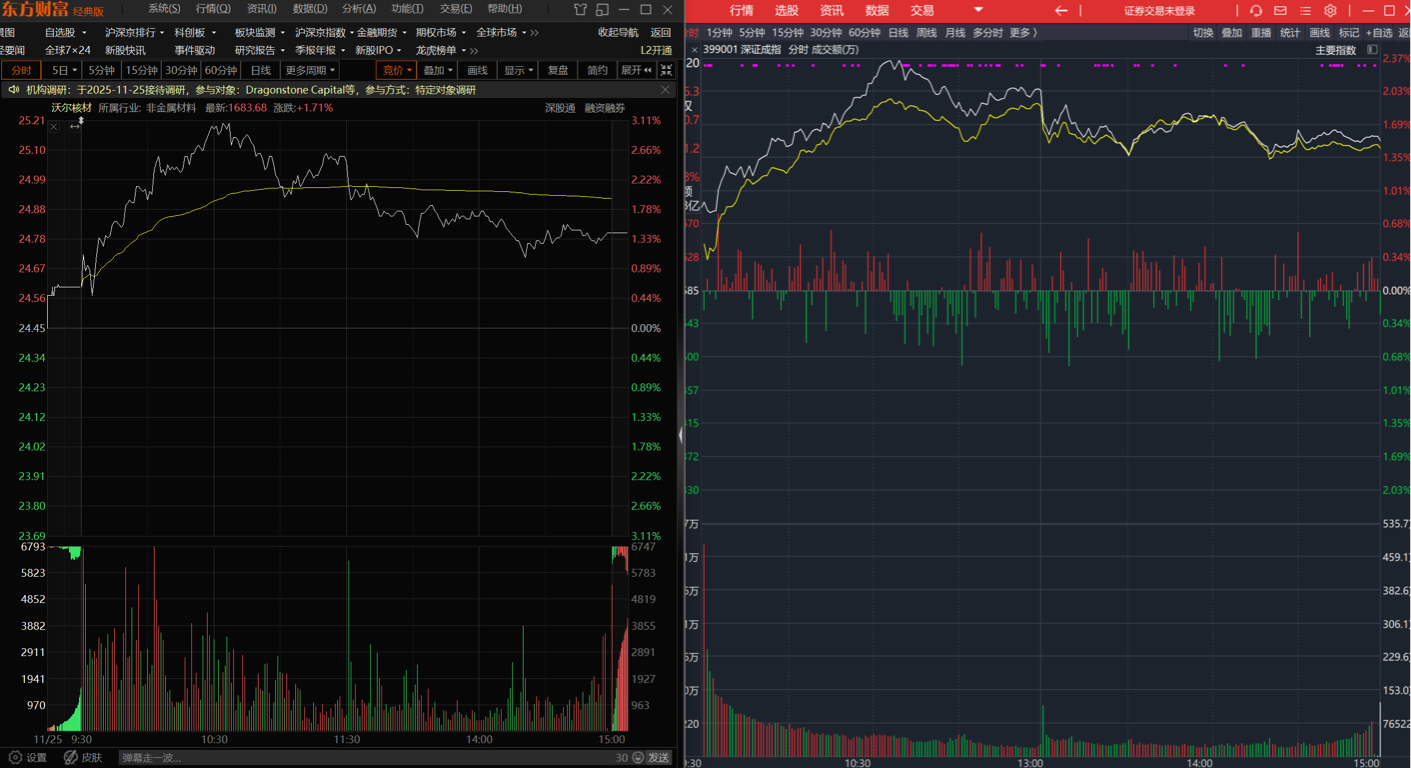The width and height of the screenshot is (1411, 768).
Task: Open 行情(Q) menu
Action: pyautogui.click(x=213, y=9)
